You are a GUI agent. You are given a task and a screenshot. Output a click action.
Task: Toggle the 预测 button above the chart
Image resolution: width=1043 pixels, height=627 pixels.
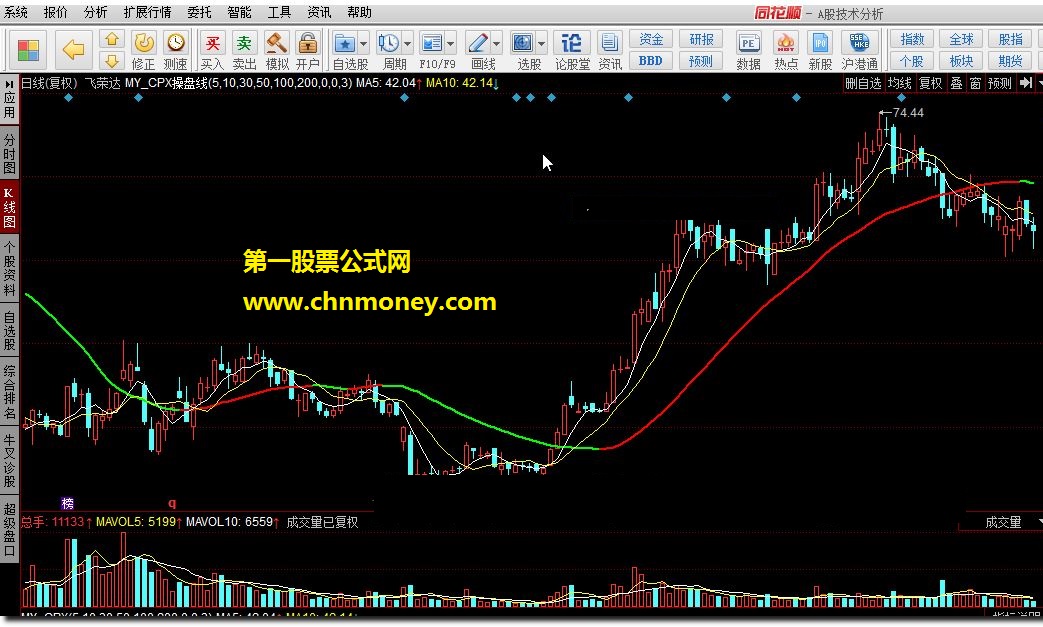tap(1000, 83)
